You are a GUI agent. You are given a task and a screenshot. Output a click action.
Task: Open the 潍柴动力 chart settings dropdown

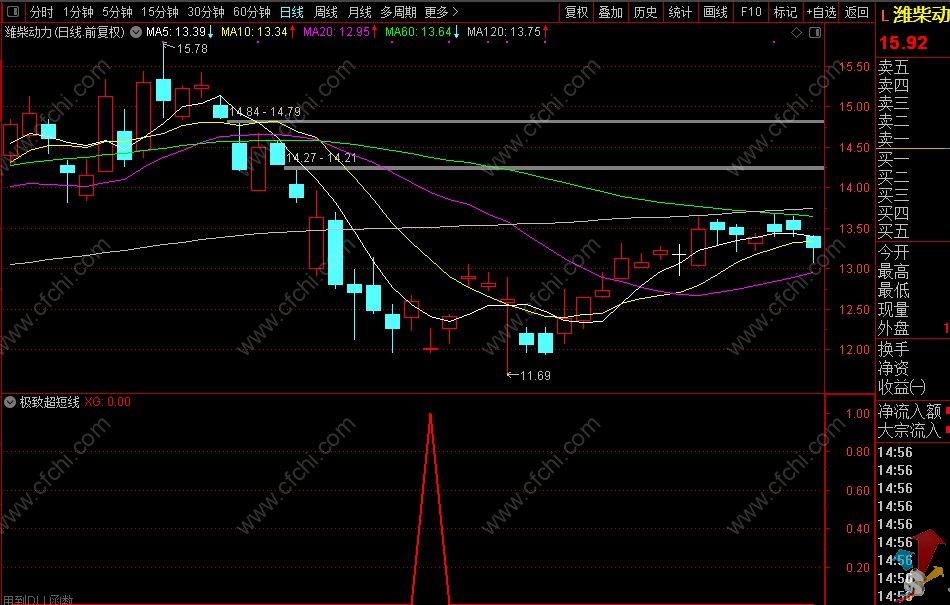pyautogui.click(x=136, y=32)
